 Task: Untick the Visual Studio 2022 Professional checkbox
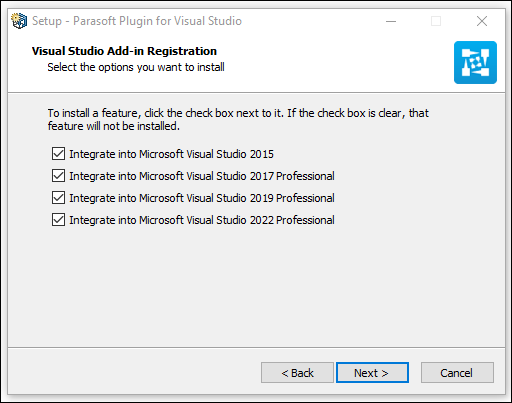[x=58, y=220]
